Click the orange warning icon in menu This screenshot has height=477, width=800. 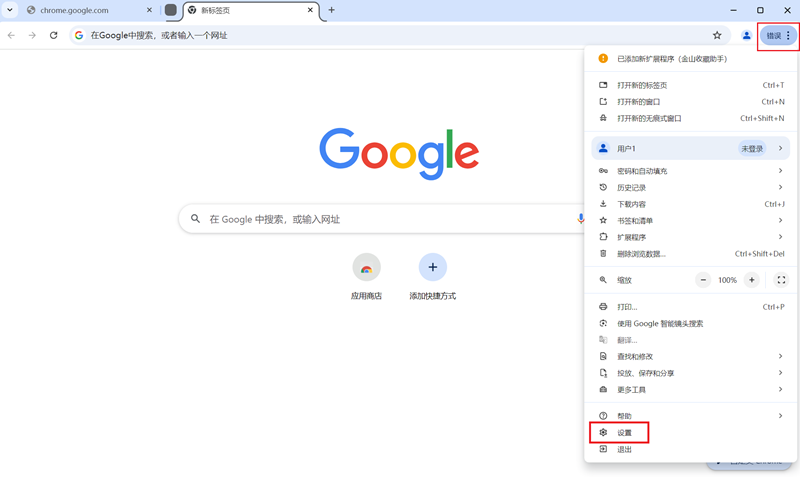(x=603, y=59)
